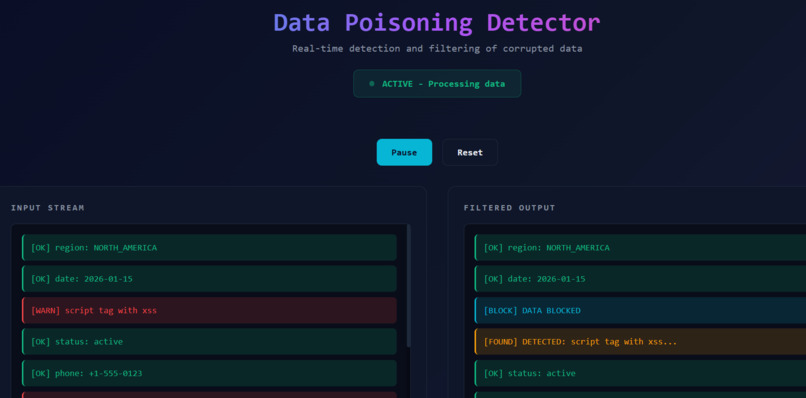
Task: Click the '[FOUND] DETECTED: script tag with xss...' entry
Action: click(640, 341)
